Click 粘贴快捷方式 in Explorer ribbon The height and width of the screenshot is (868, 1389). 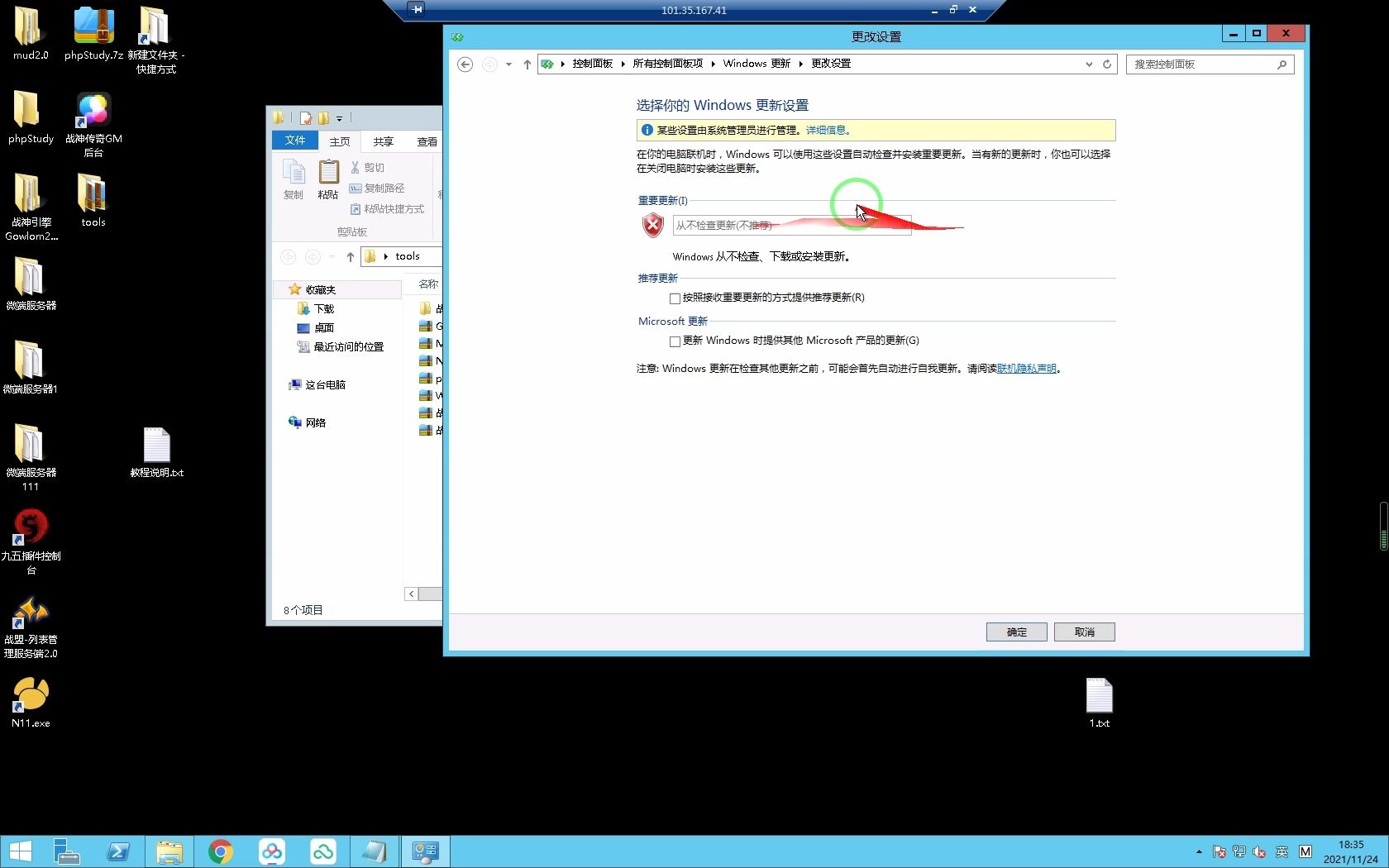387,209
